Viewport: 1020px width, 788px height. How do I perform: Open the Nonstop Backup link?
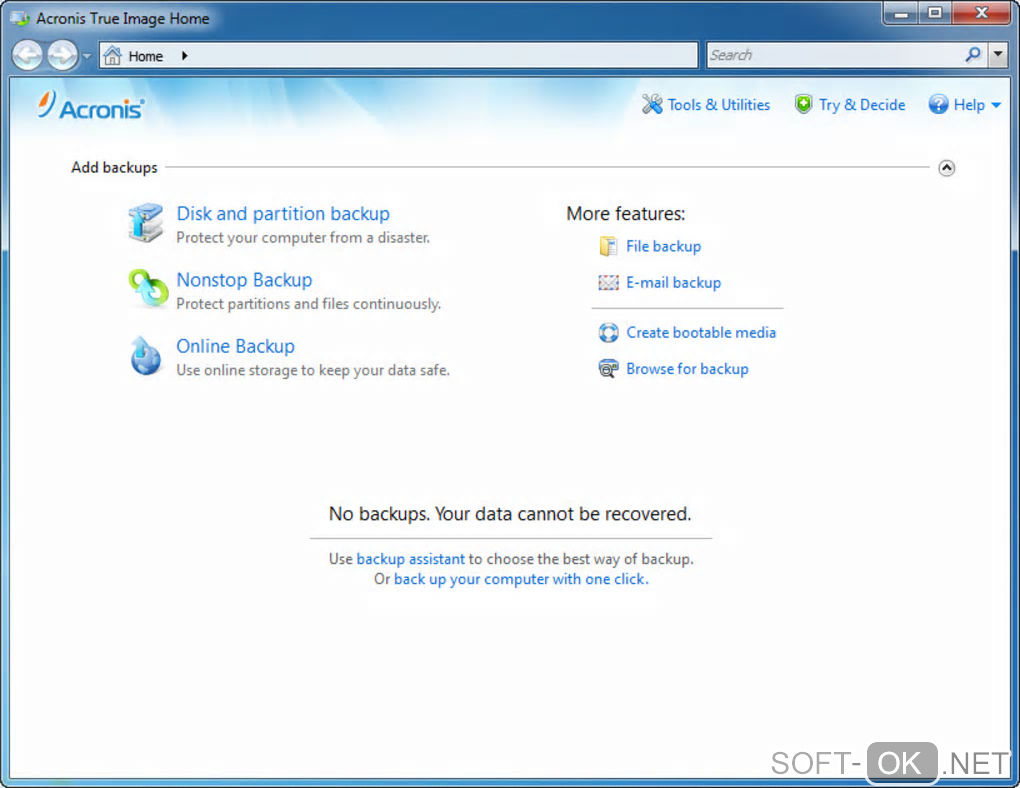(245, 280)
